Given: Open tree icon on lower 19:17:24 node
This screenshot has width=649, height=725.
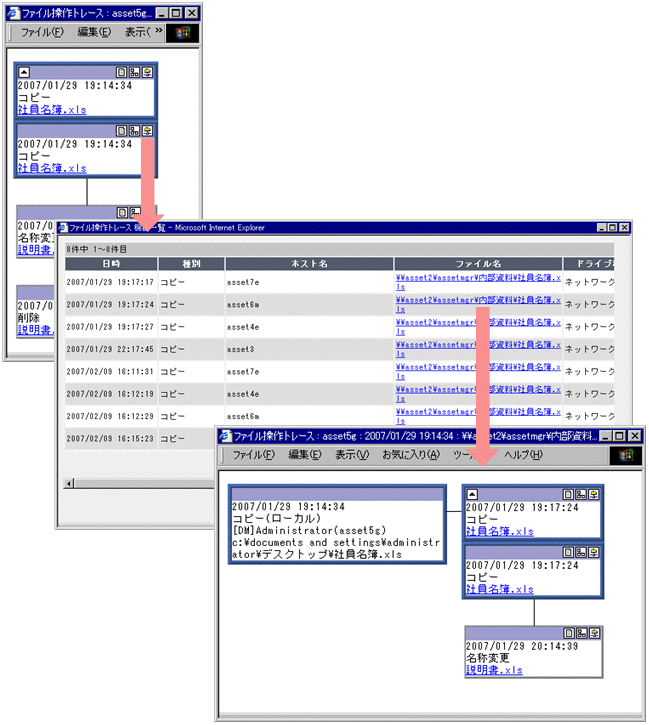Looking at the screenshot, I should [x=581, y=552].
